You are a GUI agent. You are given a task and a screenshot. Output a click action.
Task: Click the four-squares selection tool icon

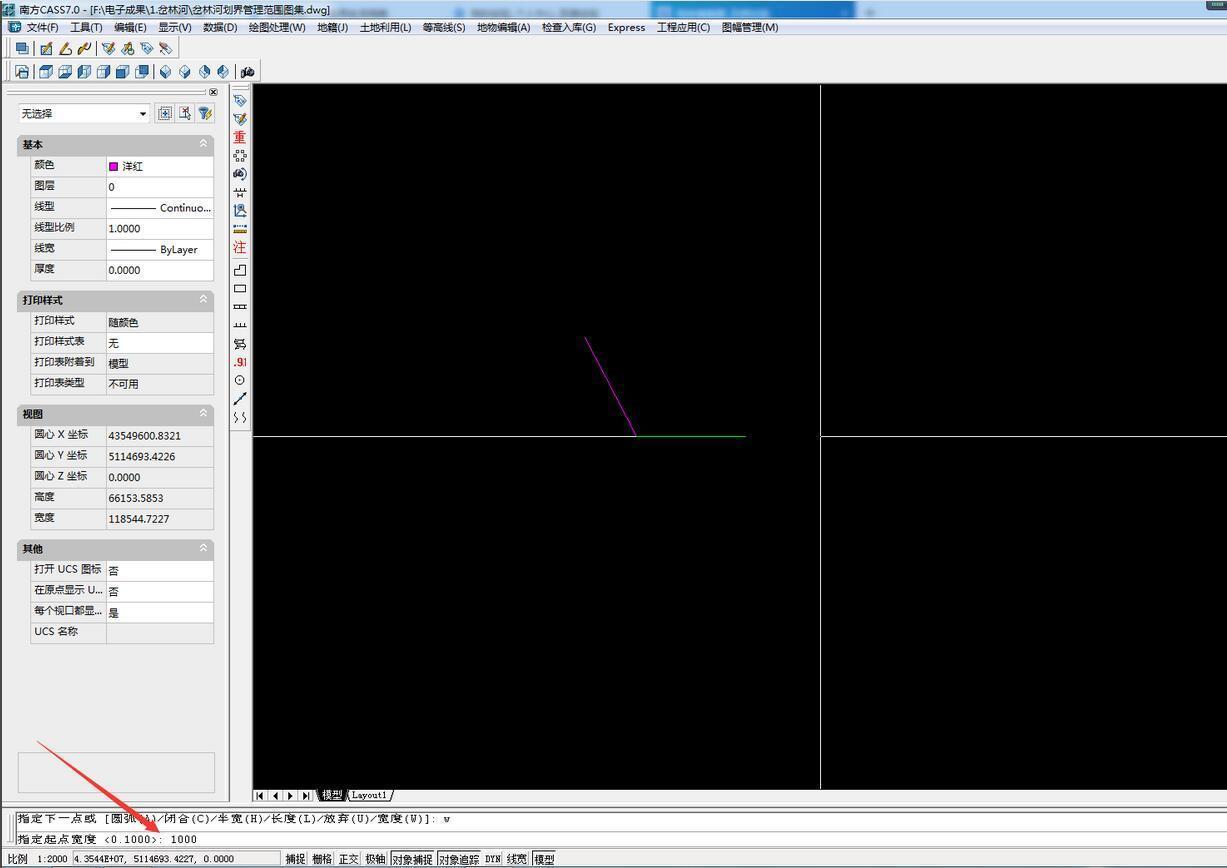(240, 156)
